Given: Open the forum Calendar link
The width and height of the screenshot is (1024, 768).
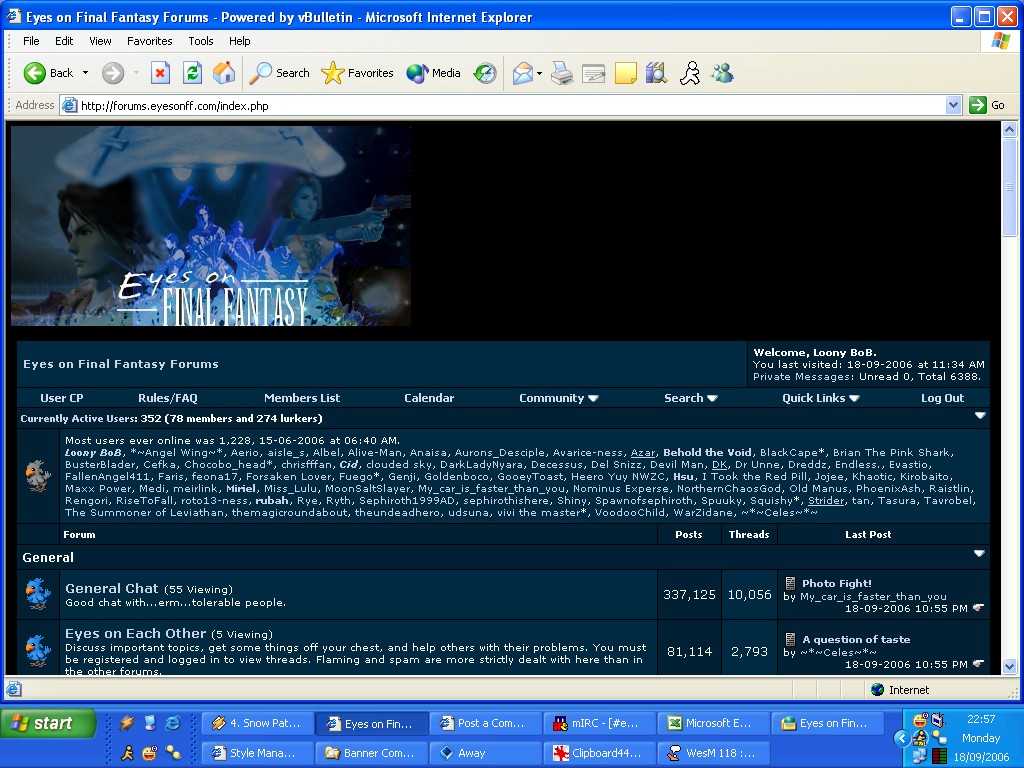Looking at the screenshot, I should click(428, 398).
